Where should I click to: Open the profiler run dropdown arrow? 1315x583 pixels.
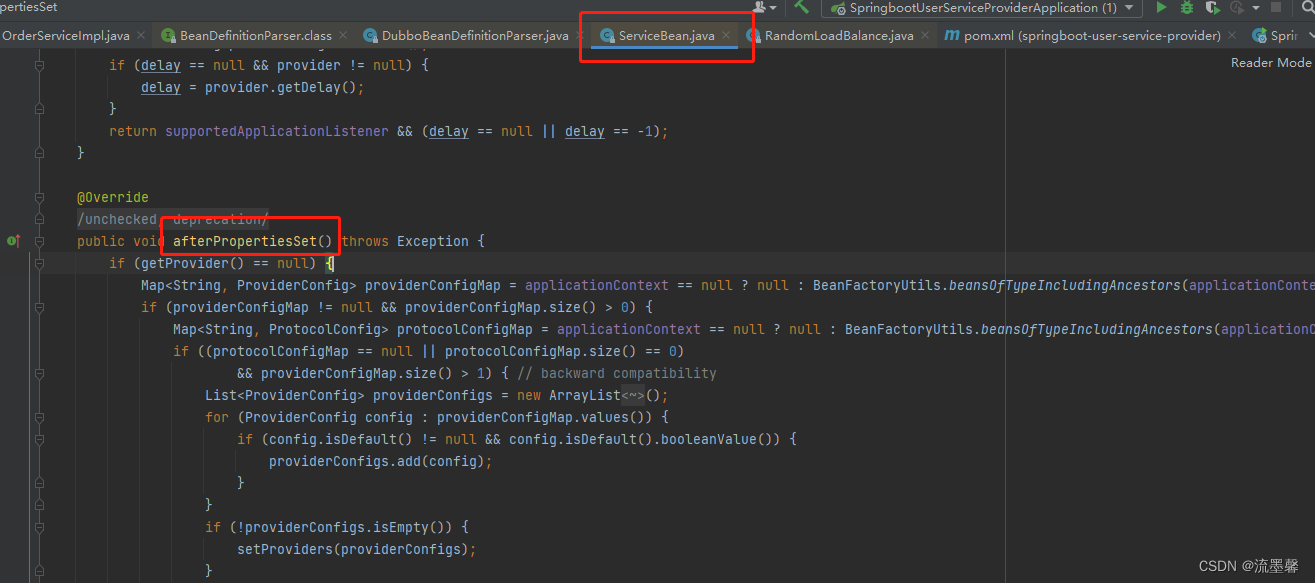[x=1255, y=7]
